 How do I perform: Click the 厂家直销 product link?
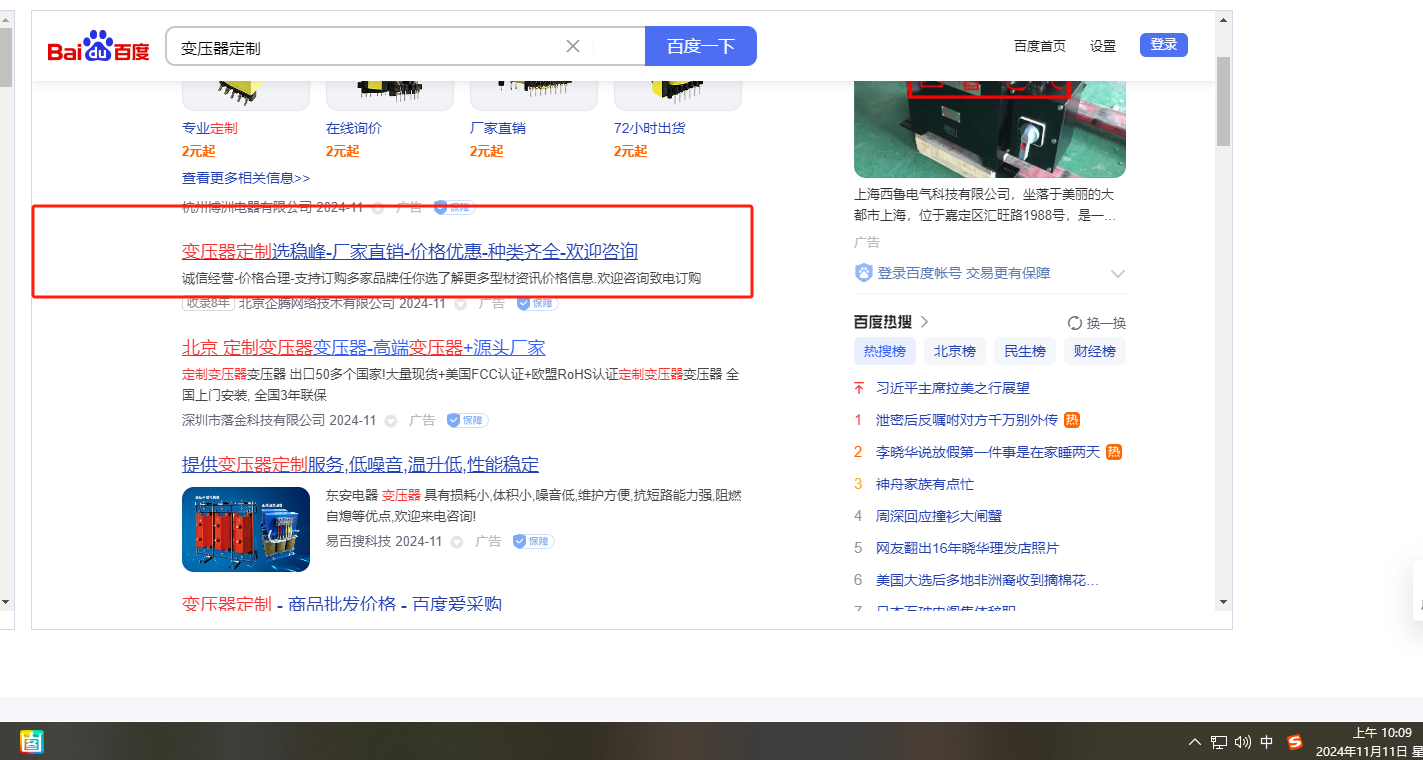pos(498,128)
